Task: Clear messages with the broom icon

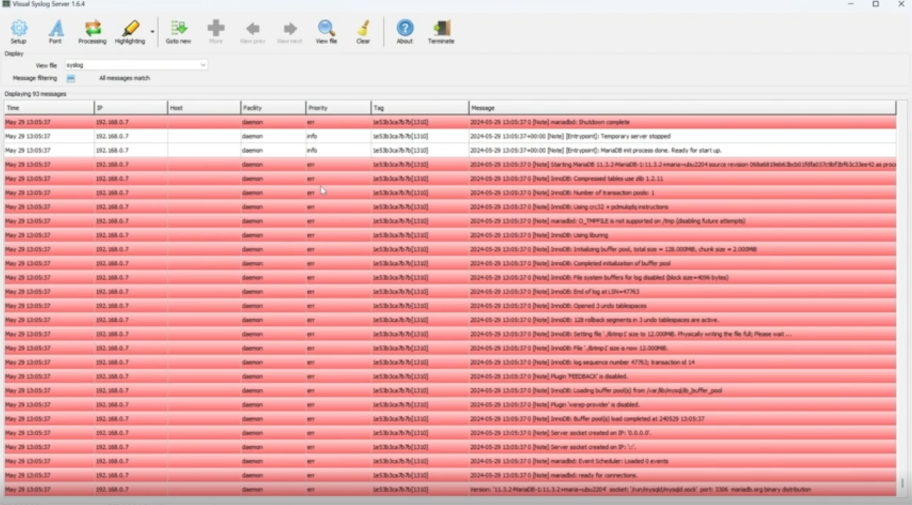Action: (363, 31)
